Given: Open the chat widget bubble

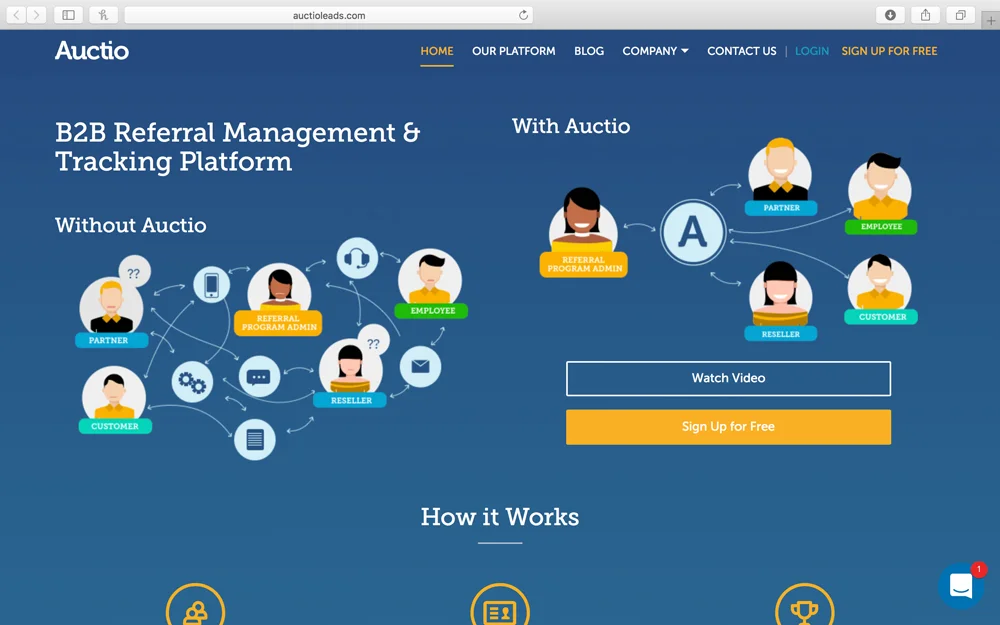Looking at the screenshot, I should click(x=961, y=585).
